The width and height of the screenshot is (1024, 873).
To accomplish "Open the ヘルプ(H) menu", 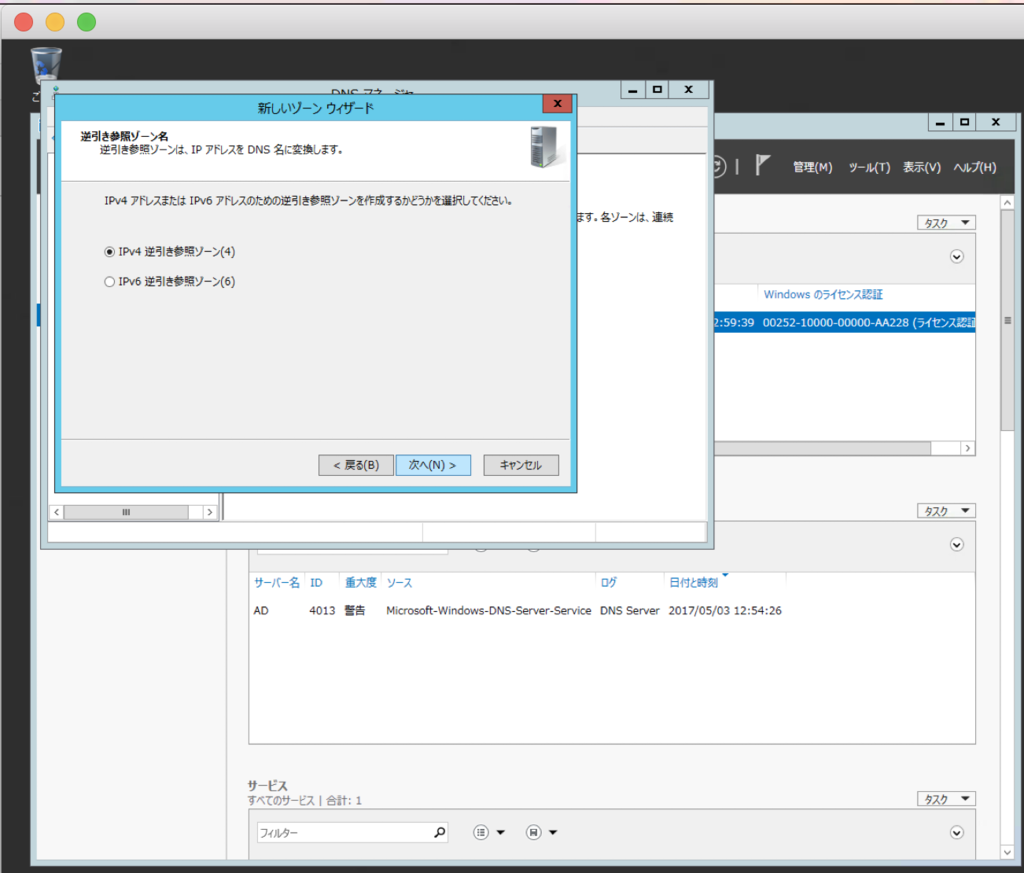I will point(974,167).
